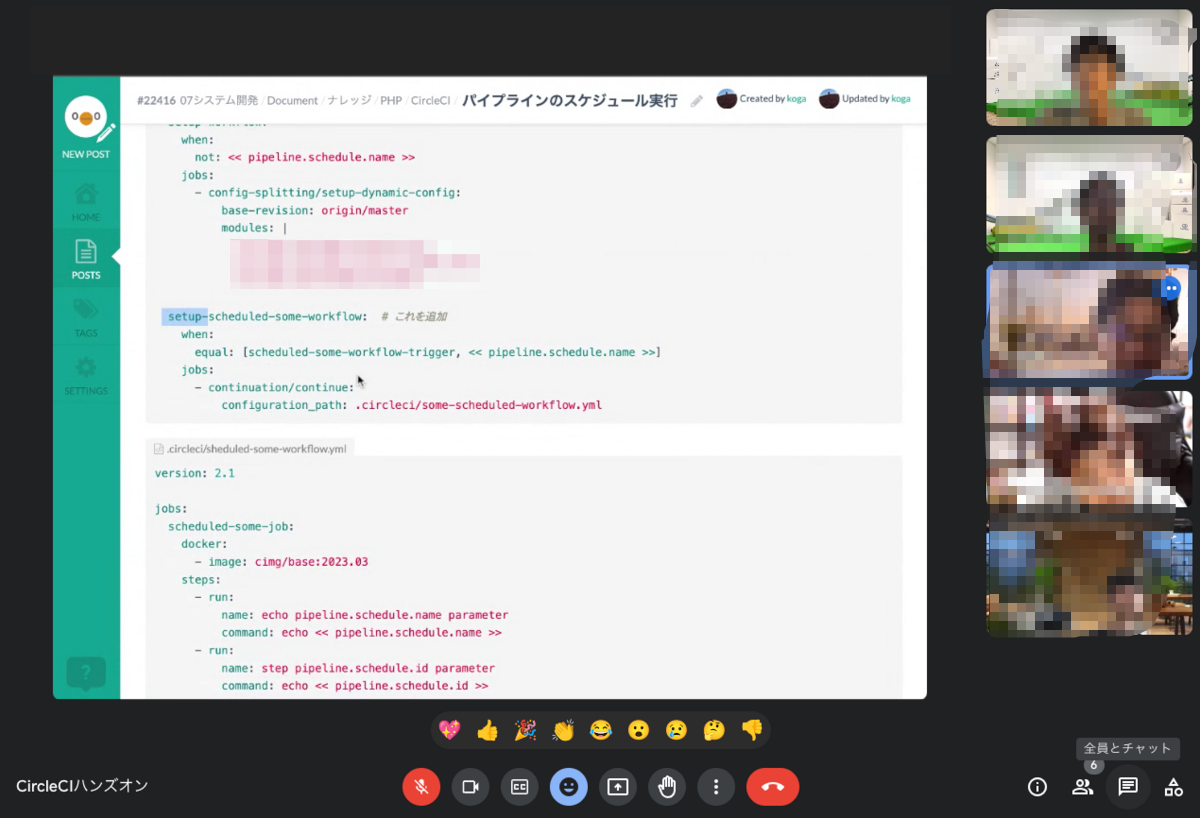Click 'base-revision: origin/master' line
The image size is (1200, 818).
[x=315, y=210]
